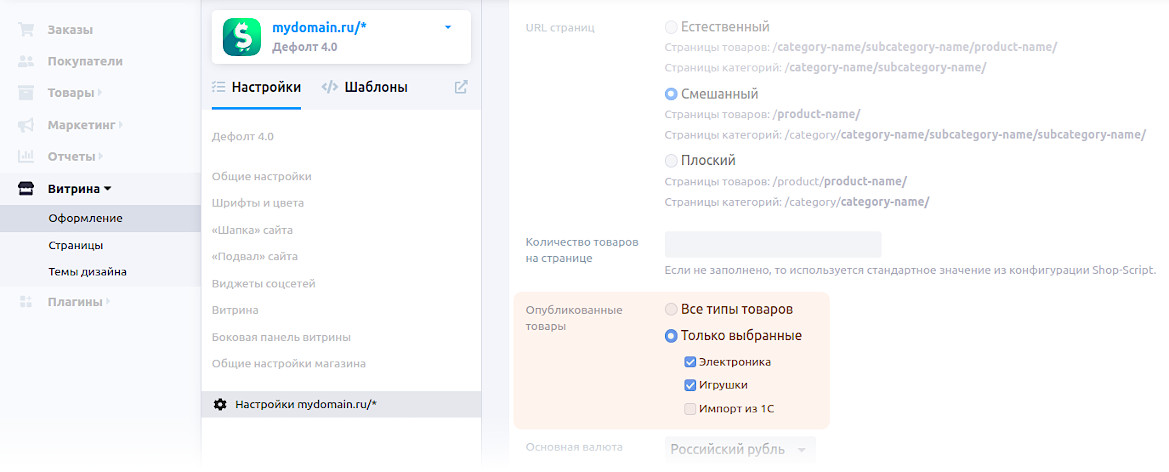Click the green dollar storefront logo

point(242,37)
